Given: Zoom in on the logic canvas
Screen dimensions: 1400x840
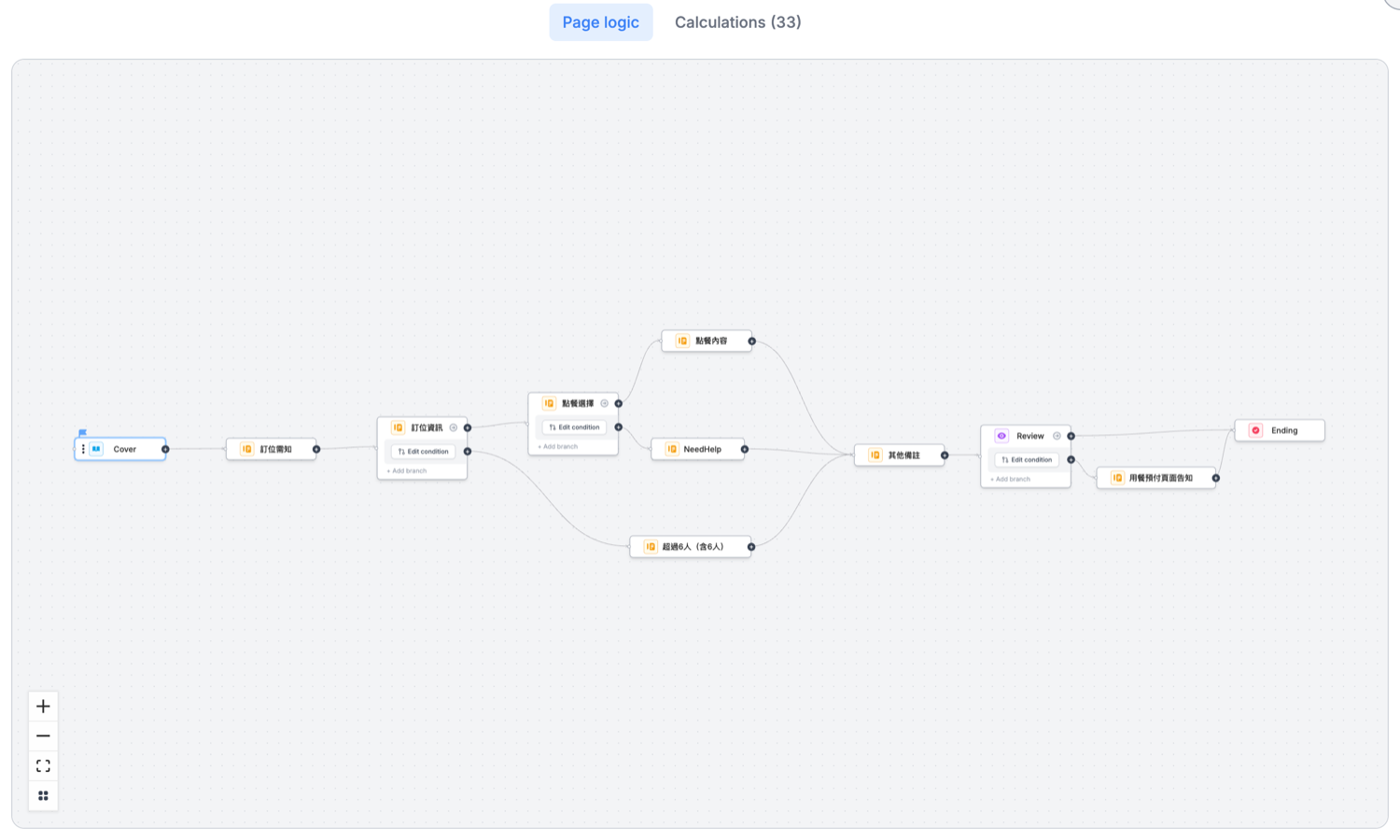Looking at the screenshot, I should 43,707.
